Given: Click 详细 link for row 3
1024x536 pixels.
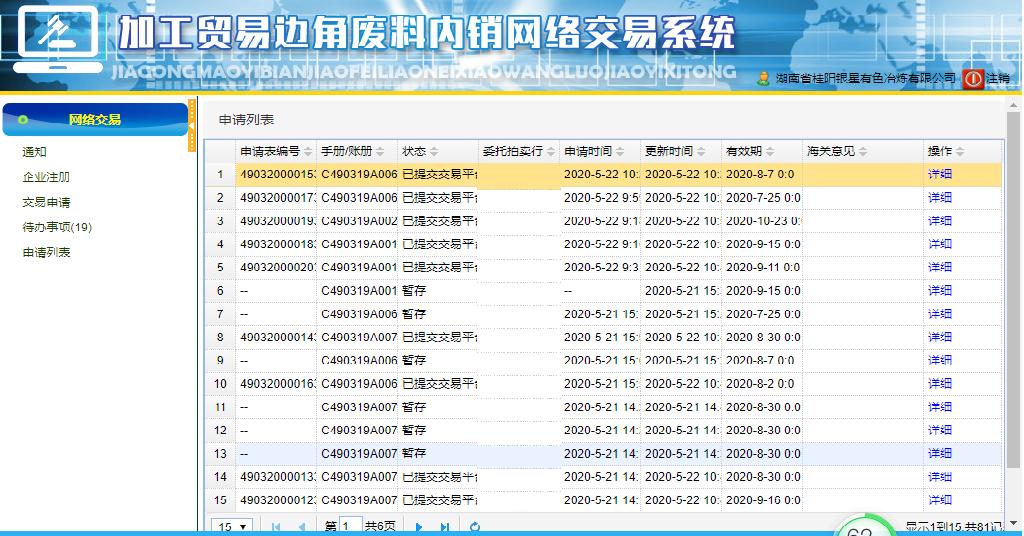Looking at the screenshot, I should pyautogui.click(x=940, y=221).
